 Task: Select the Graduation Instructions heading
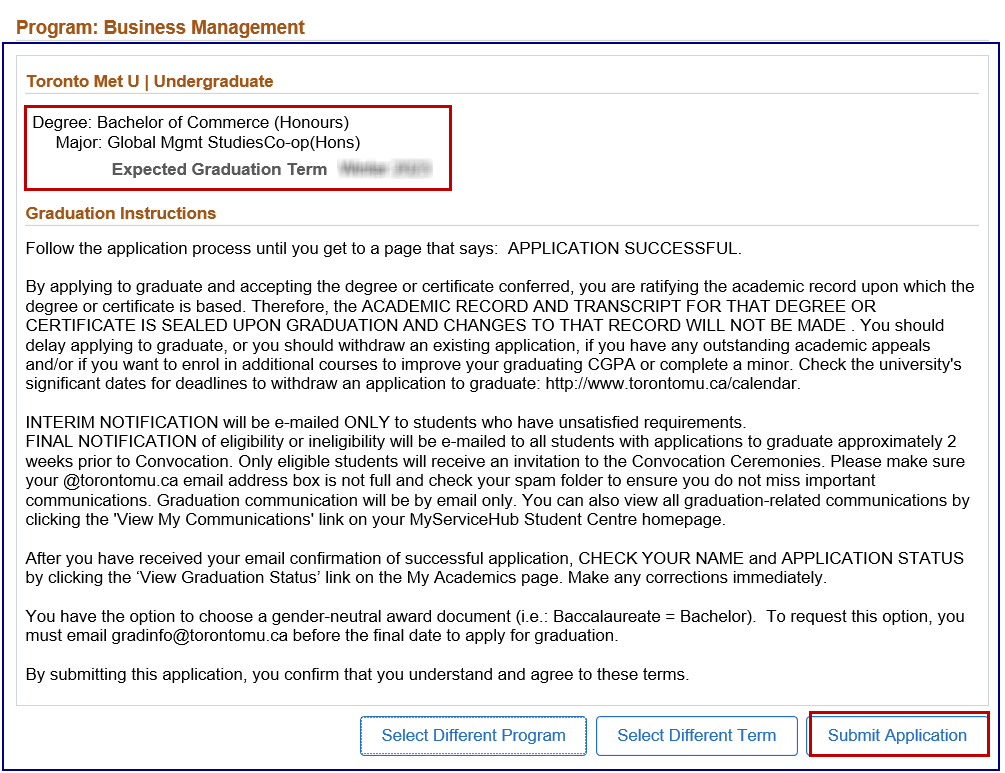(120, 213)
